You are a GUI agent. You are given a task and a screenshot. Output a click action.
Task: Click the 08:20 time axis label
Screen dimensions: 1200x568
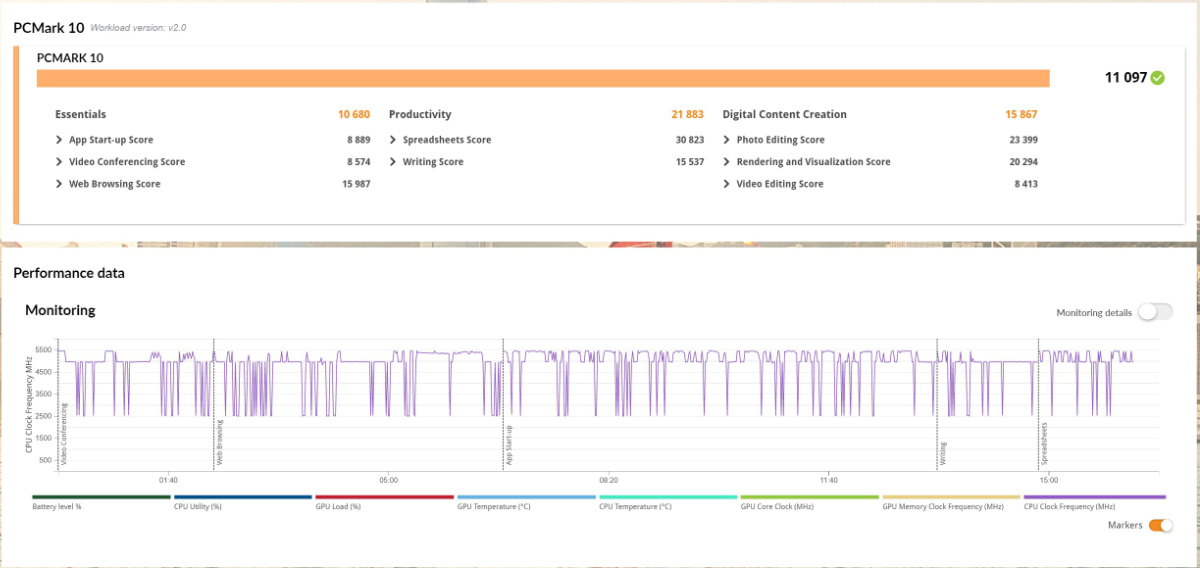pos(608,480)
